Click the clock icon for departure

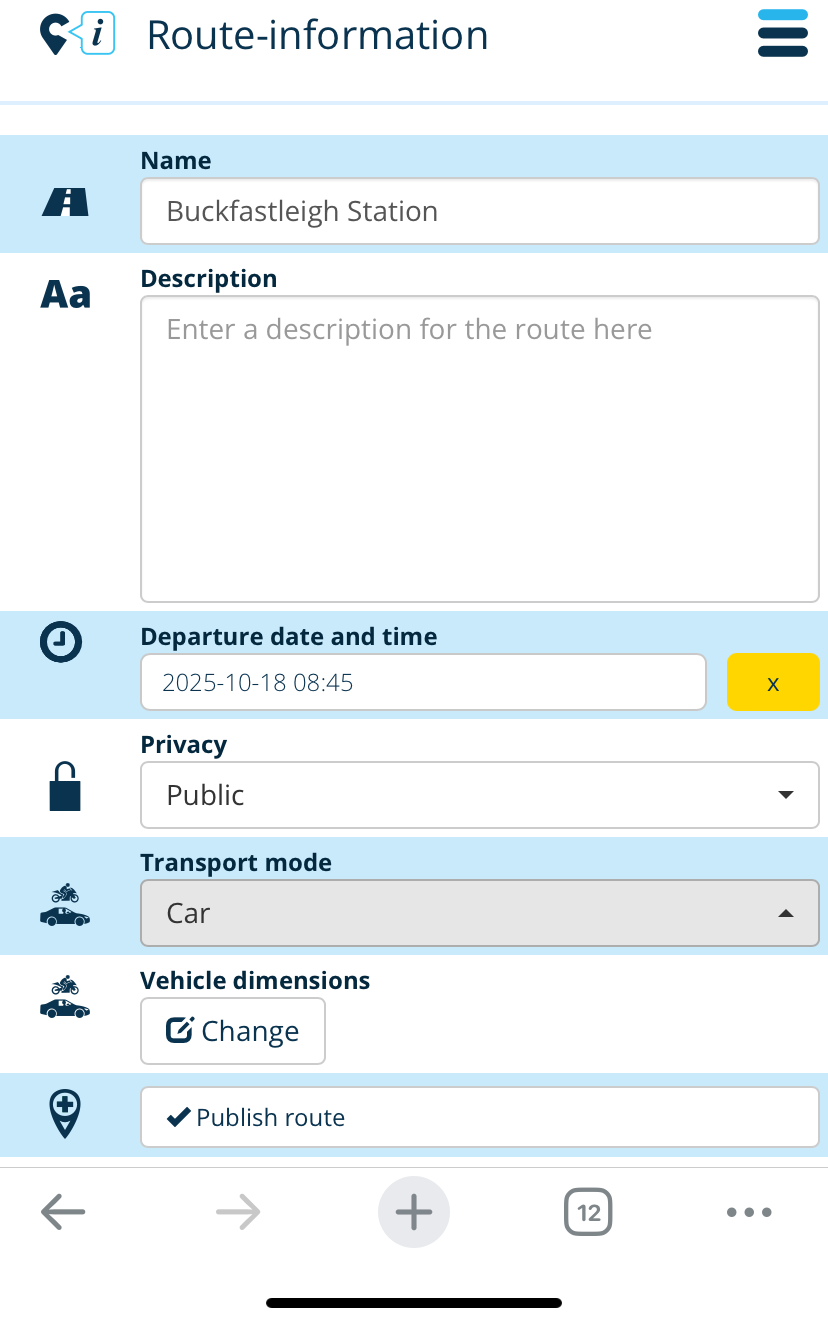pos(62,641)
